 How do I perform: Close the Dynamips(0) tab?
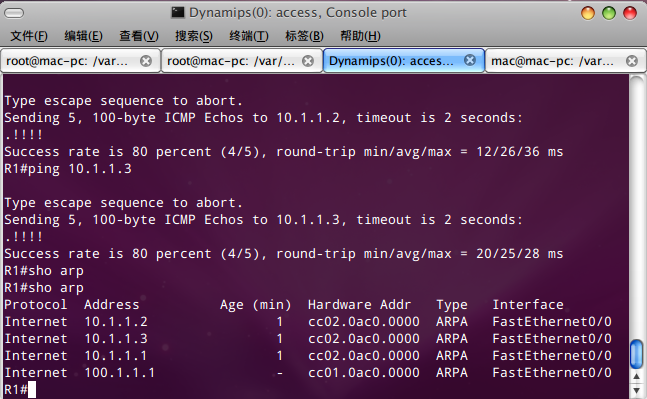(470, 60)
